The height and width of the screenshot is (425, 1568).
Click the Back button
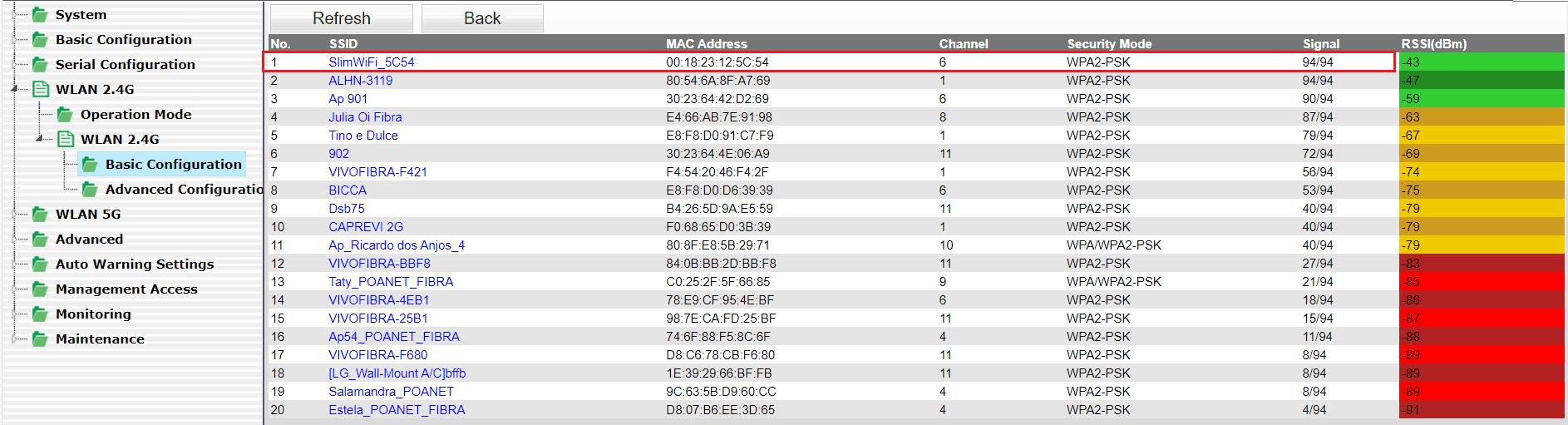click(x=482, y=18)
